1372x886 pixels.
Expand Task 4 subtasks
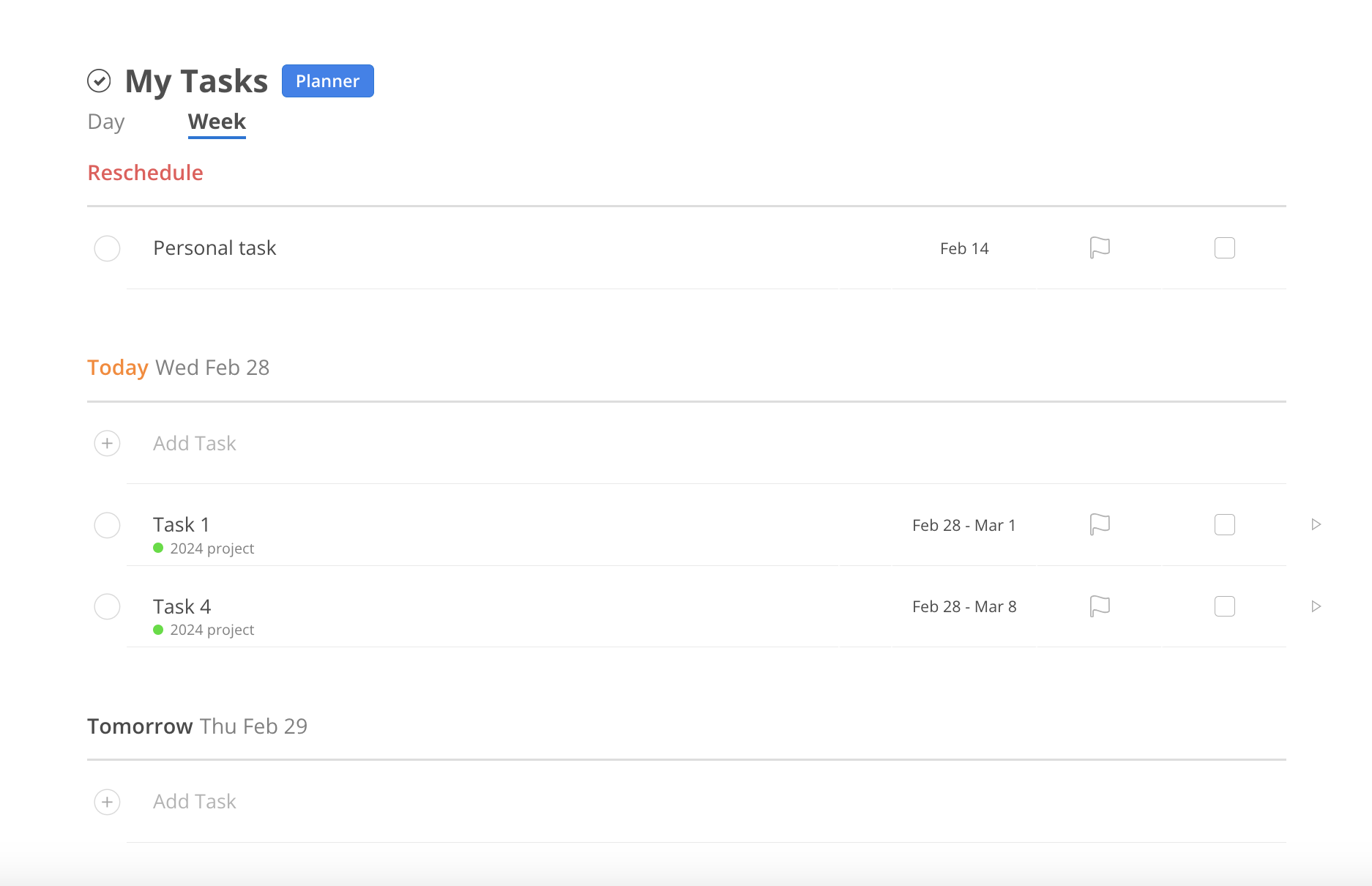point(1316,606)
